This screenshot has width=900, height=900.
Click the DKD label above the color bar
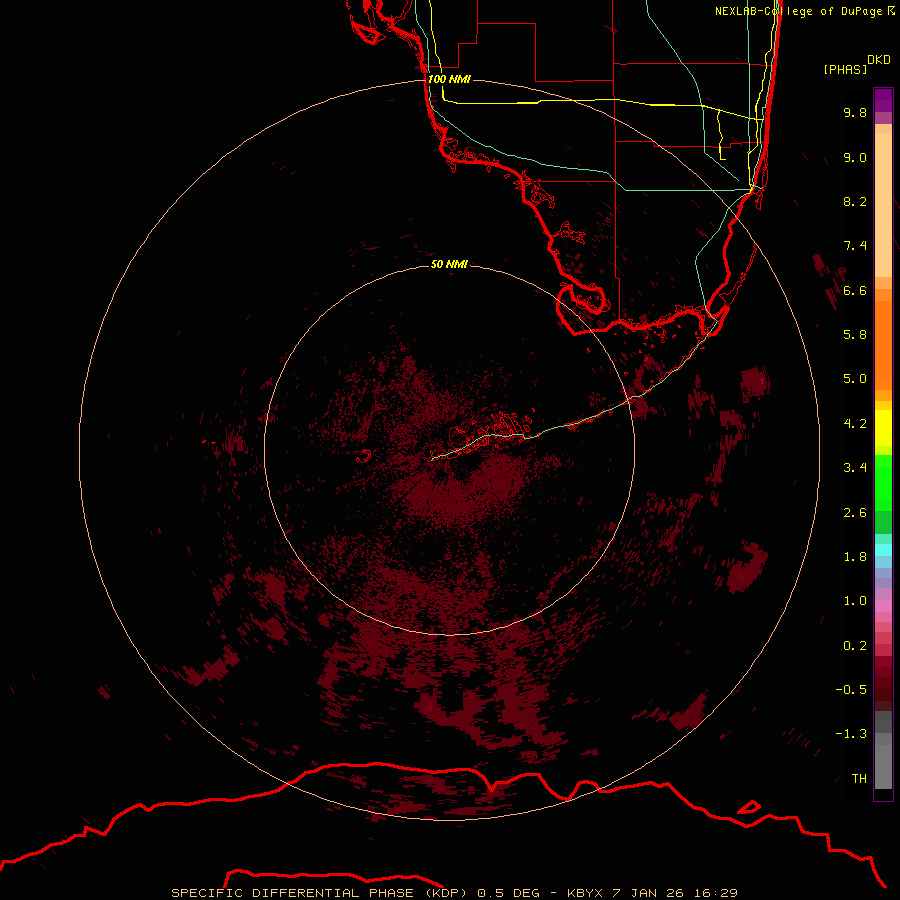click(x=879, y=59)
